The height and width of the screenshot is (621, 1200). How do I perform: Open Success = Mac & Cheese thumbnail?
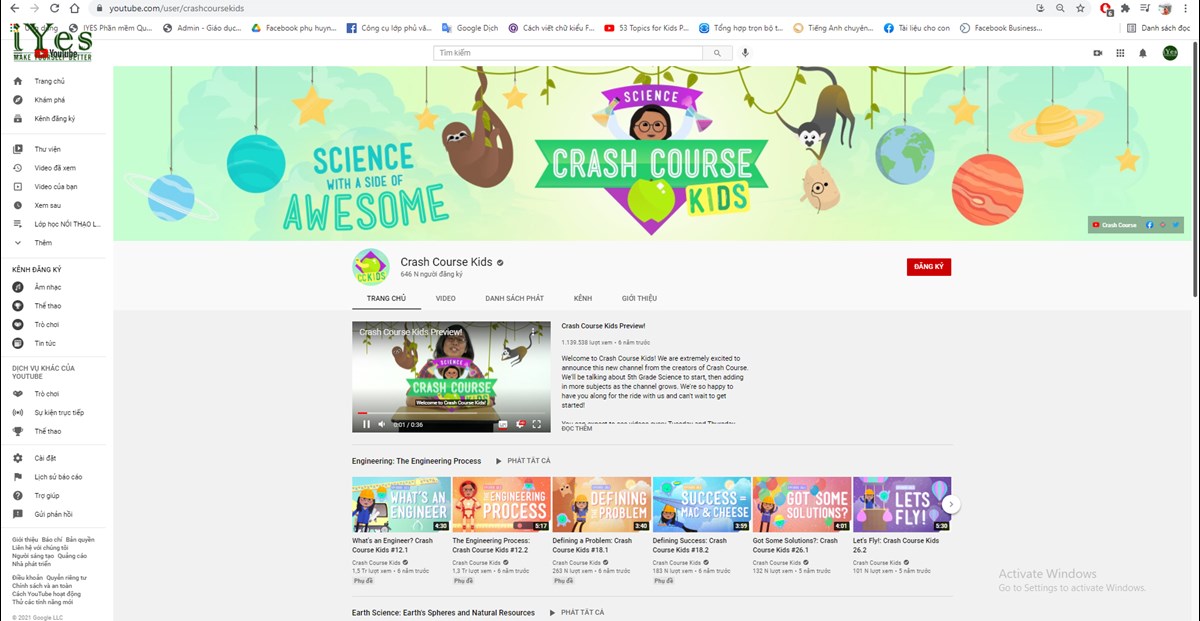[x=701, y=504]
